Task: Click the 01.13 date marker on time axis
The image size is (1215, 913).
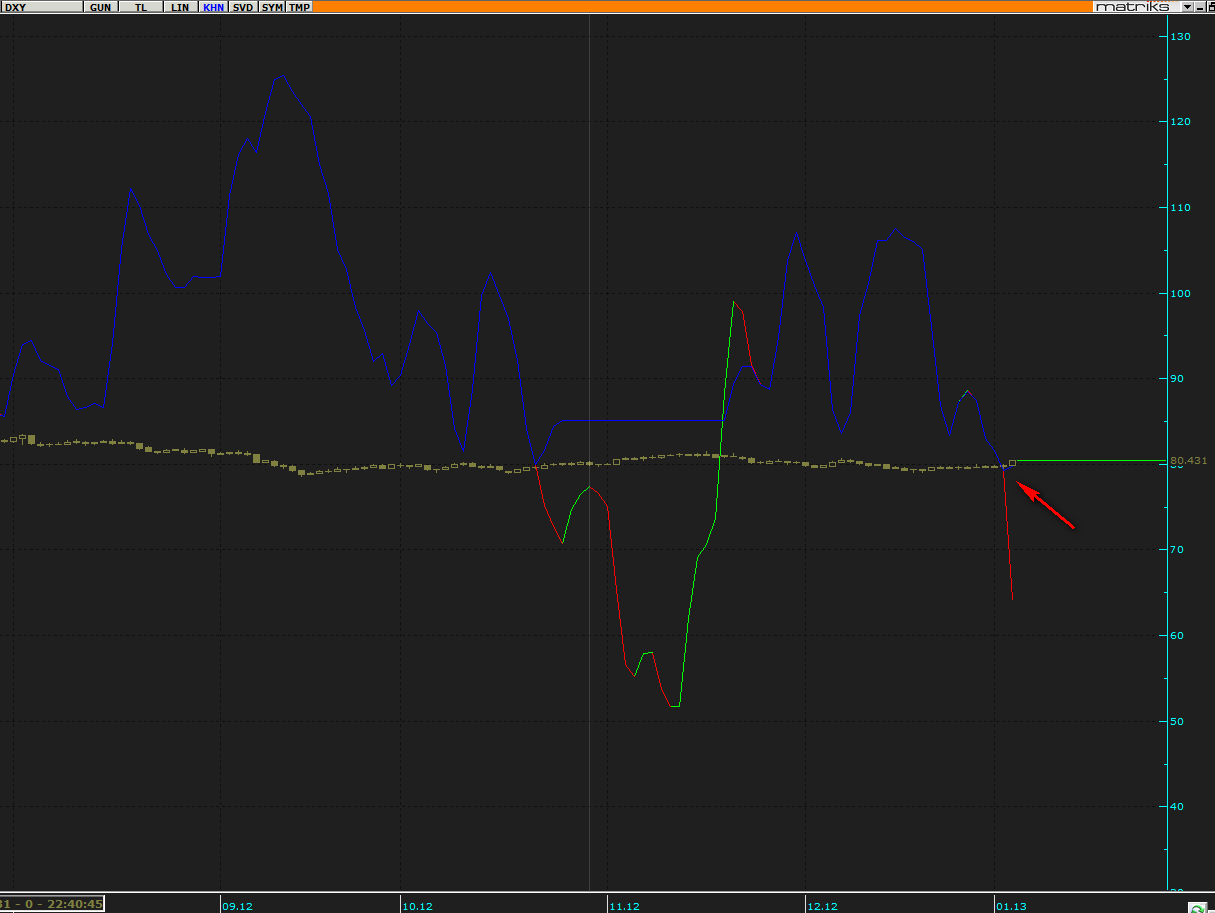Action: [1012, 906]
